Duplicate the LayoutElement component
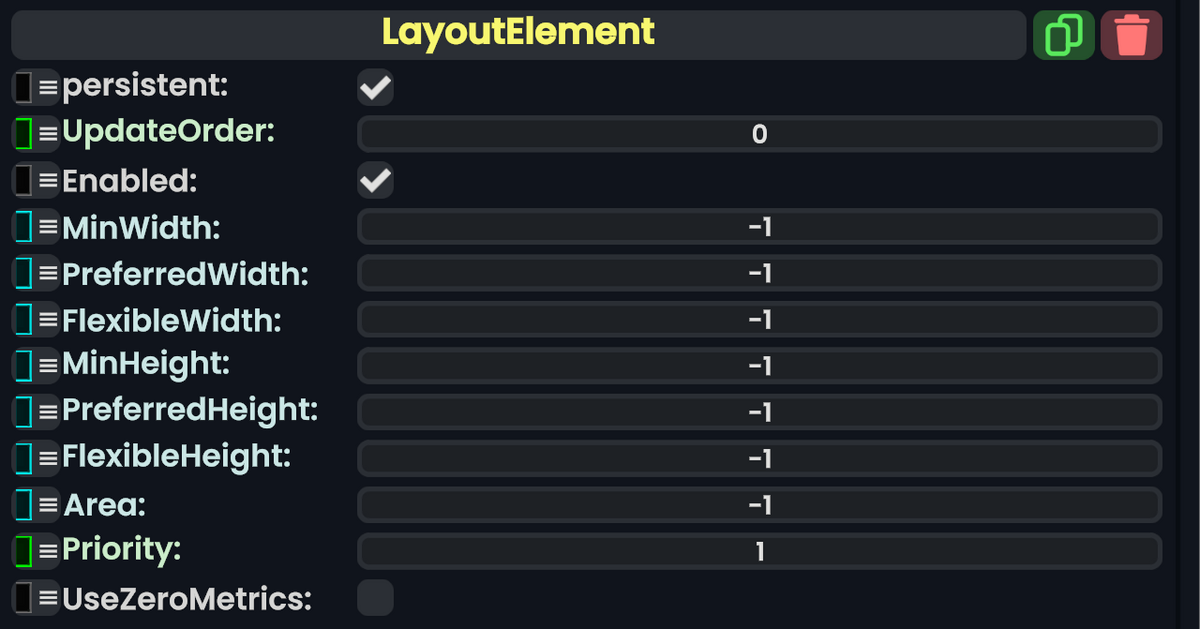Viewport: 1200px width, 629px height. pyautogui.click(x=1063, y=33)
